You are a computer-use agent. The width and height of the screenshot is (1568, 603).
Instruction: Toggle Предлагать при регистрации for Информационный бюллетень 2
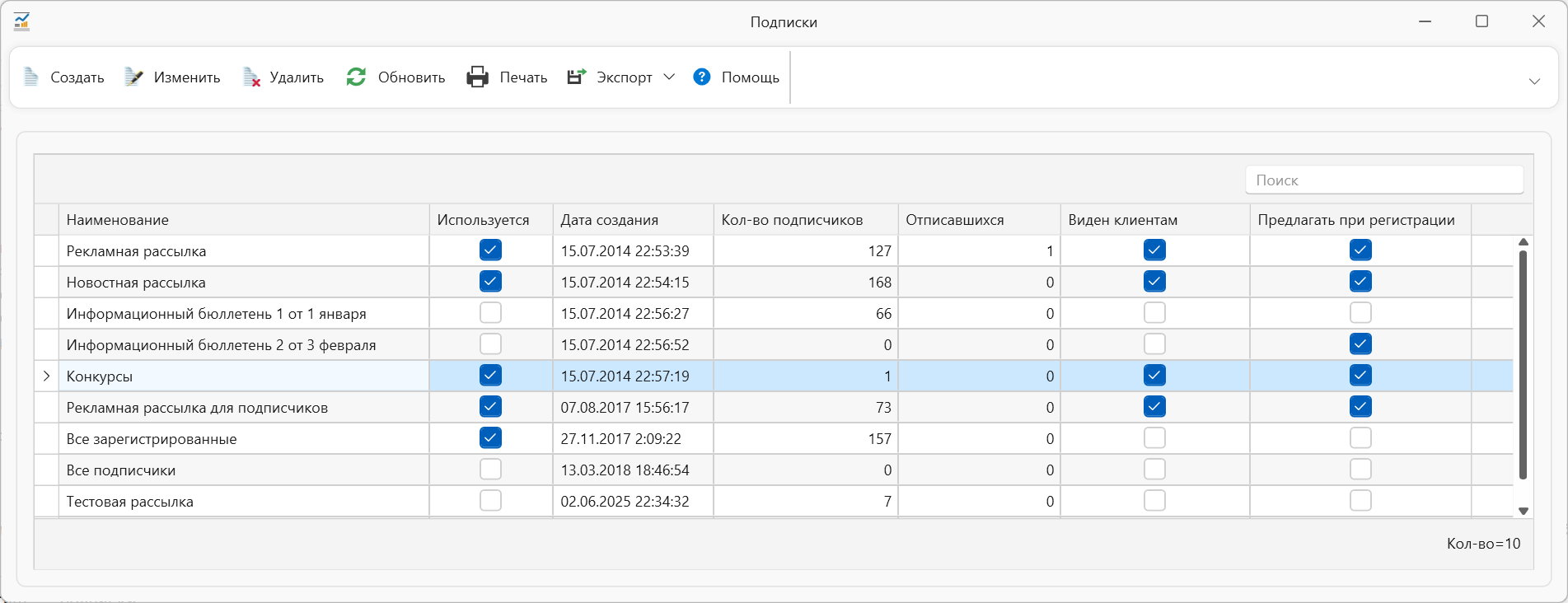[1360, 344]
